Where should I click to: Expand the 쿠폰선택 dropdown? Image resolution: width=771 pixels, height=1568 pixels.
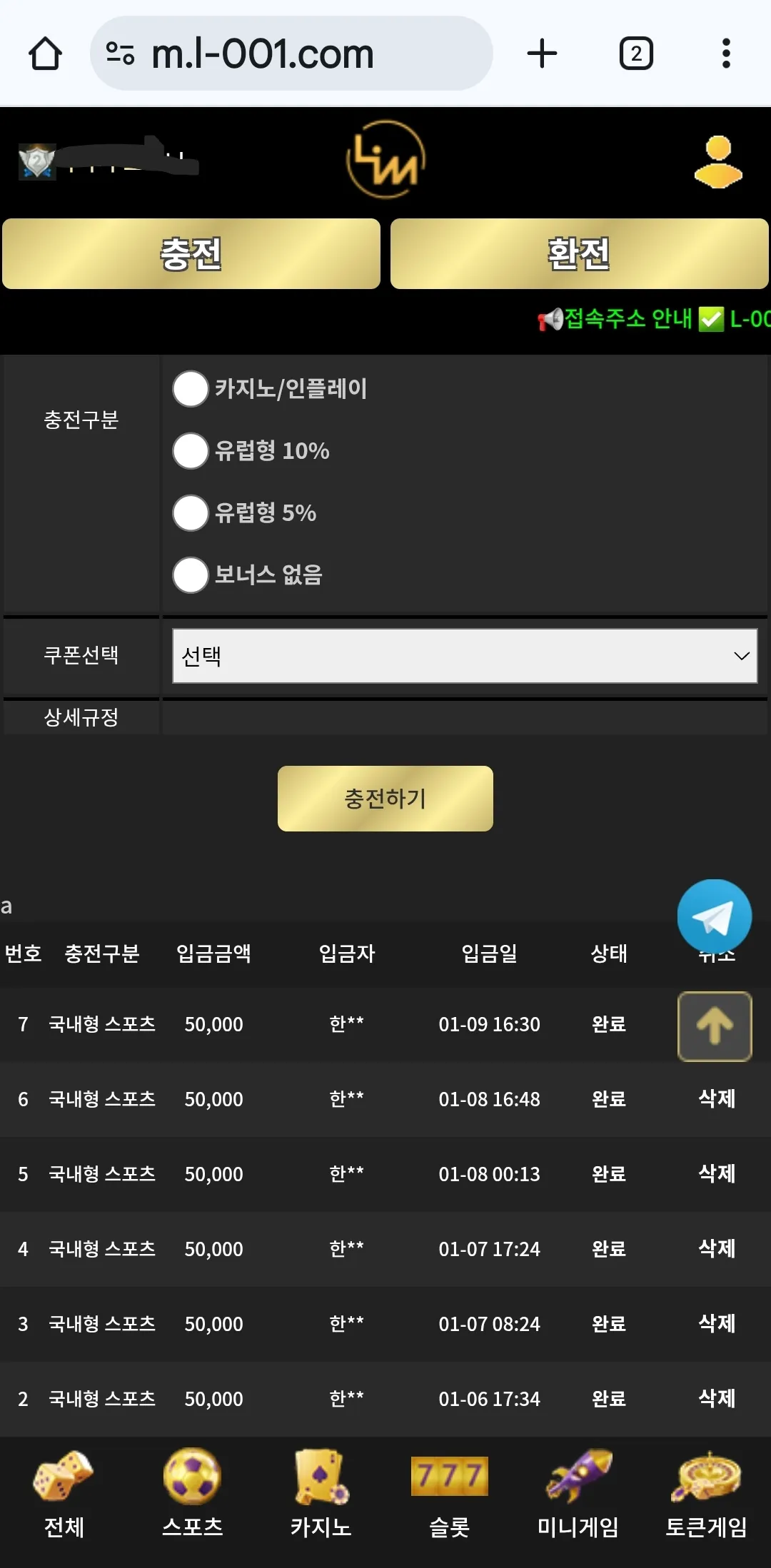pos(465,656)
